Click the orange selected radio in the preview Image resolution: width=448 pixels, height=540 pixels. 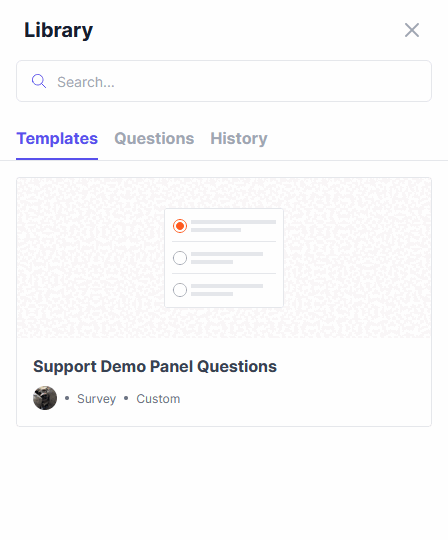pos(180,226)
